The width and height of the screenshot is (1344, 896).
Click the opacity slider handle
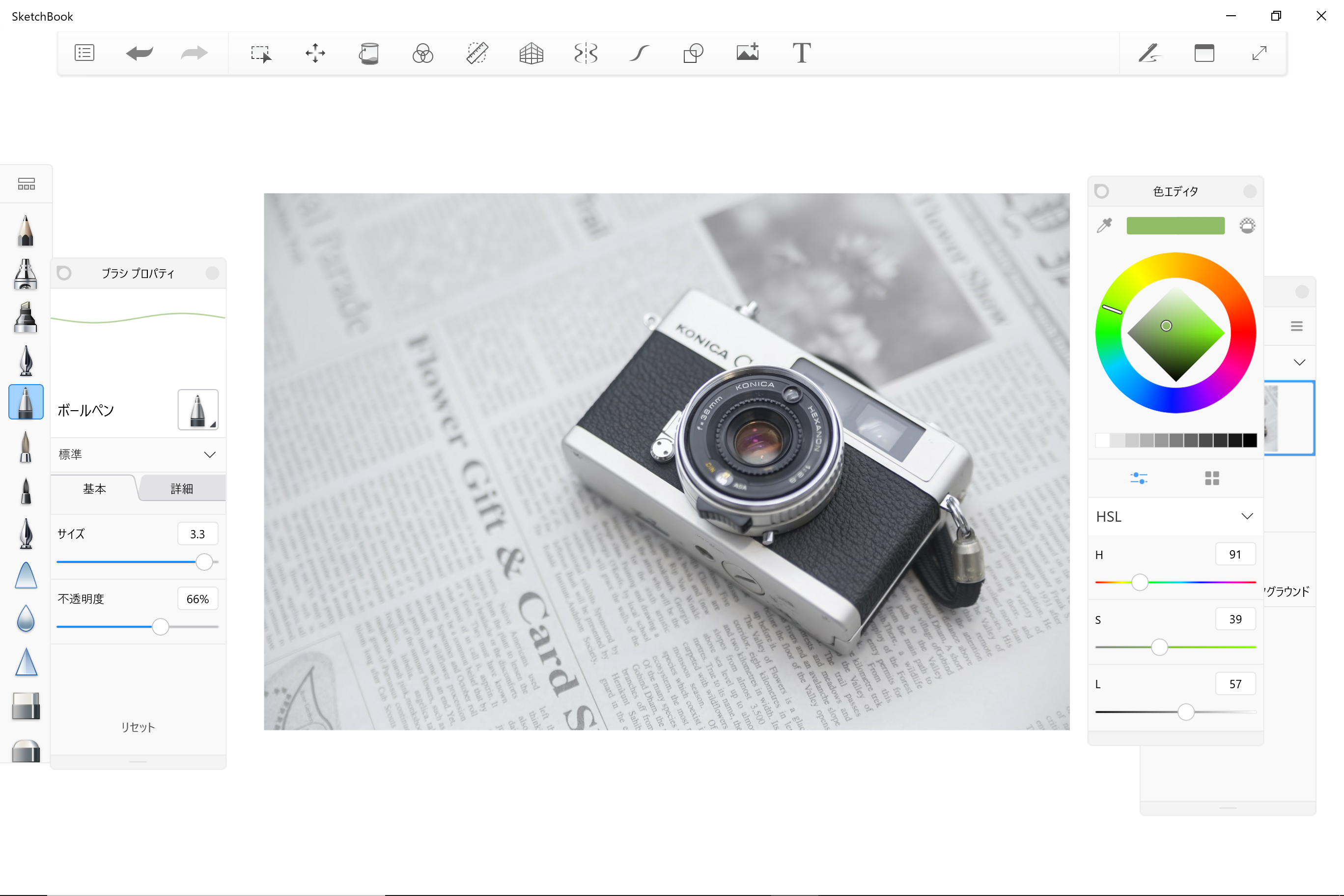pyautogui.click(x=161, y=627)
